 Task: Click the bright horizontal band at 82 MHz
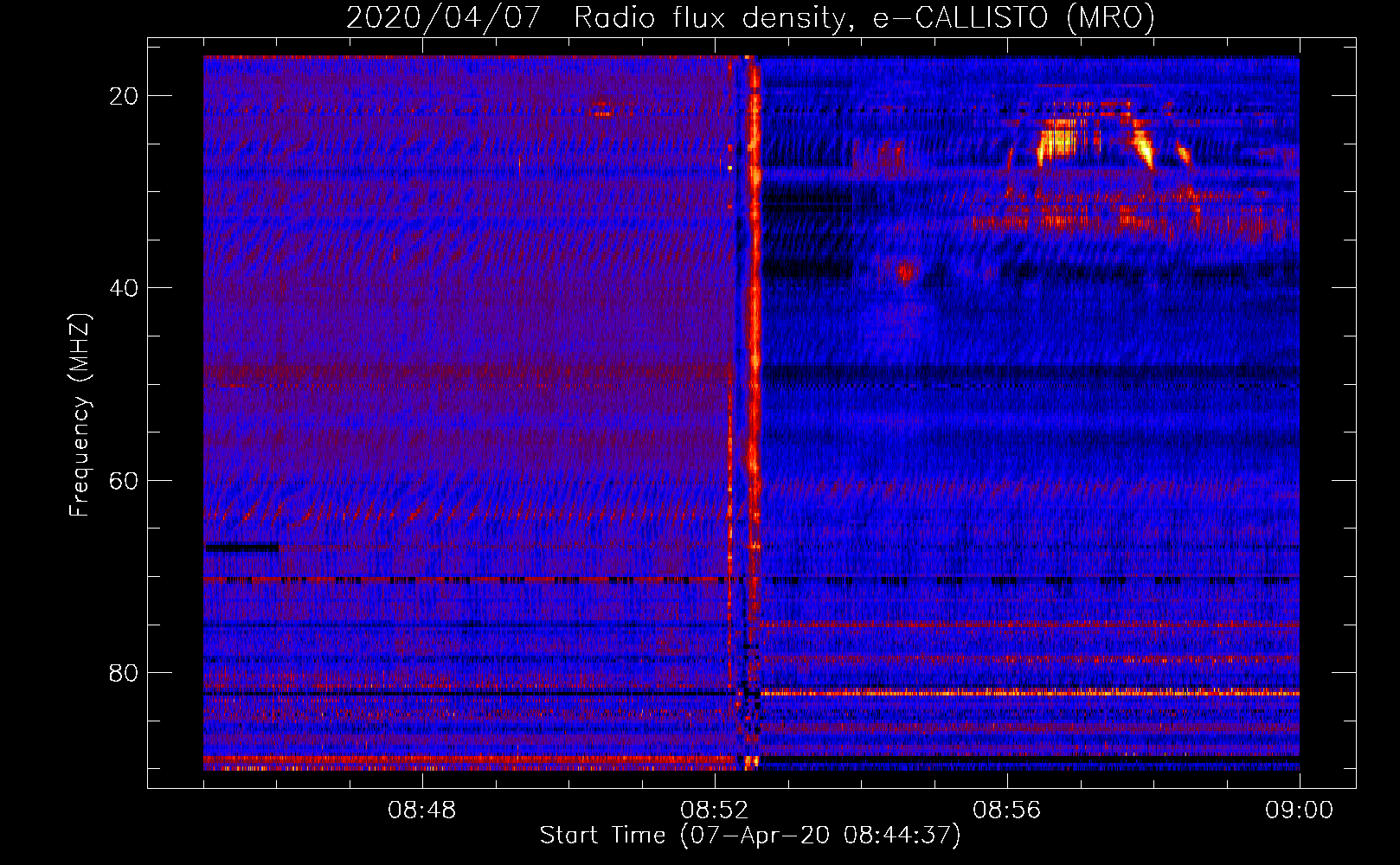1030,693
